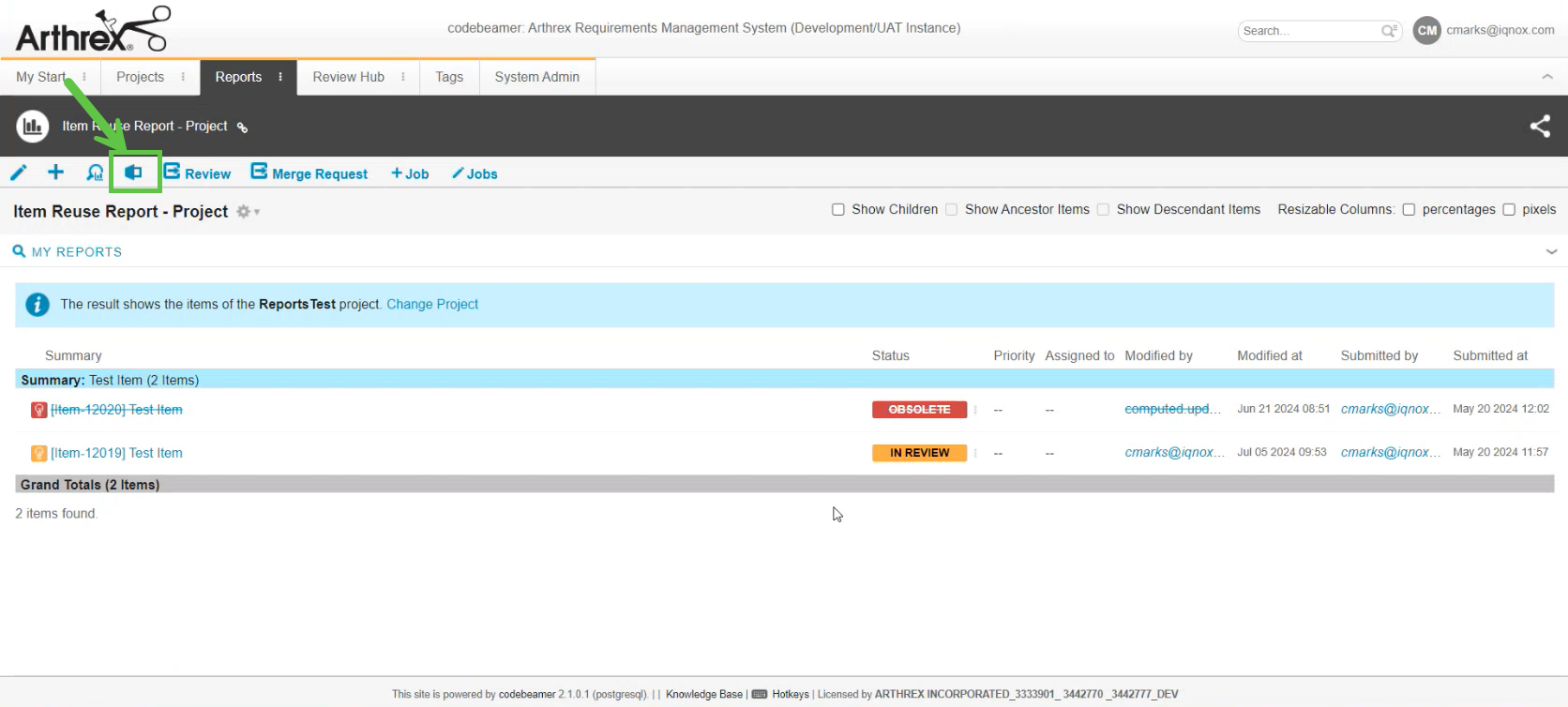
Task: Open the [Item-12019] Test Item link
Action: pos(116,453)
